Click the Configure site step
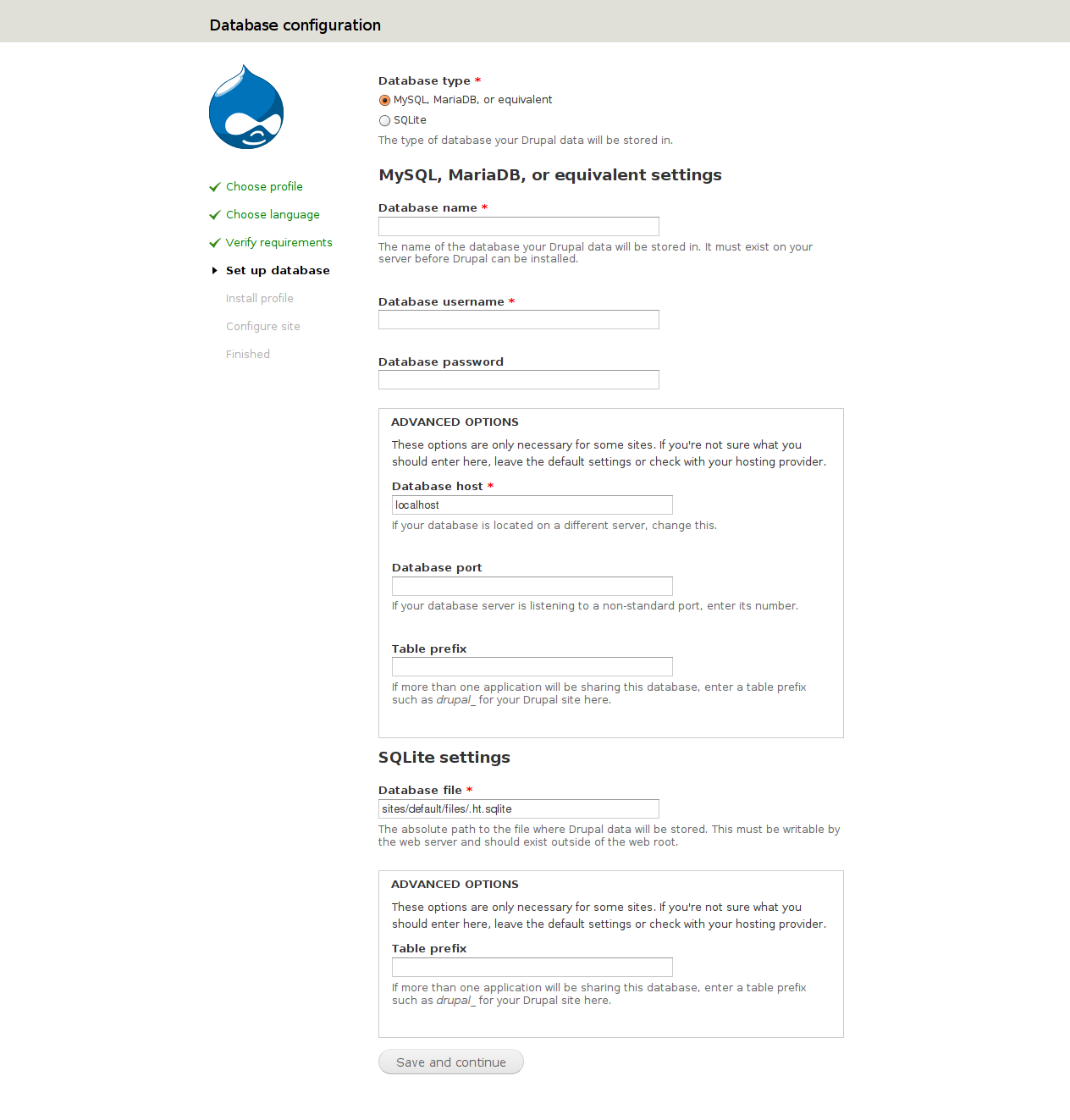The height and width of the screenshot is (1120, 1070). pyautogui.click(x=263, y=327)
